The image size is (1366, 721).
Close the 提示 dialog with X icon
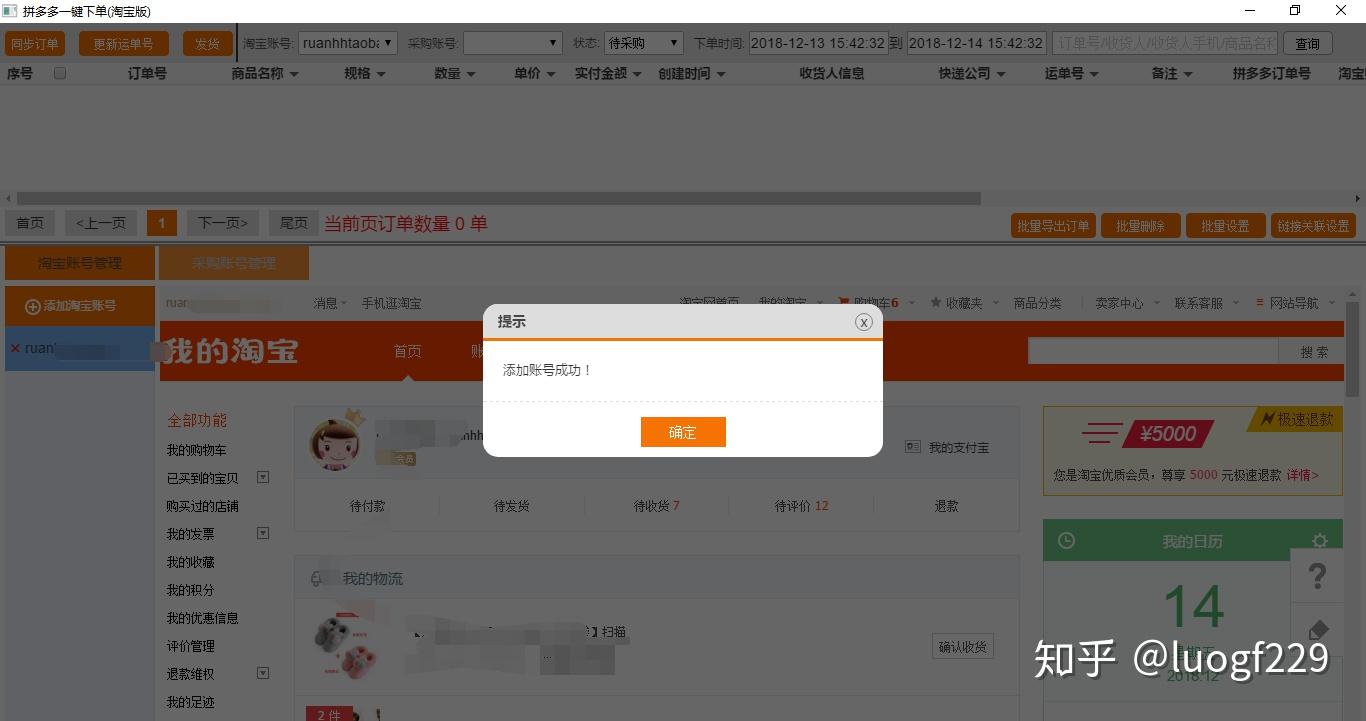coord(864,322)
